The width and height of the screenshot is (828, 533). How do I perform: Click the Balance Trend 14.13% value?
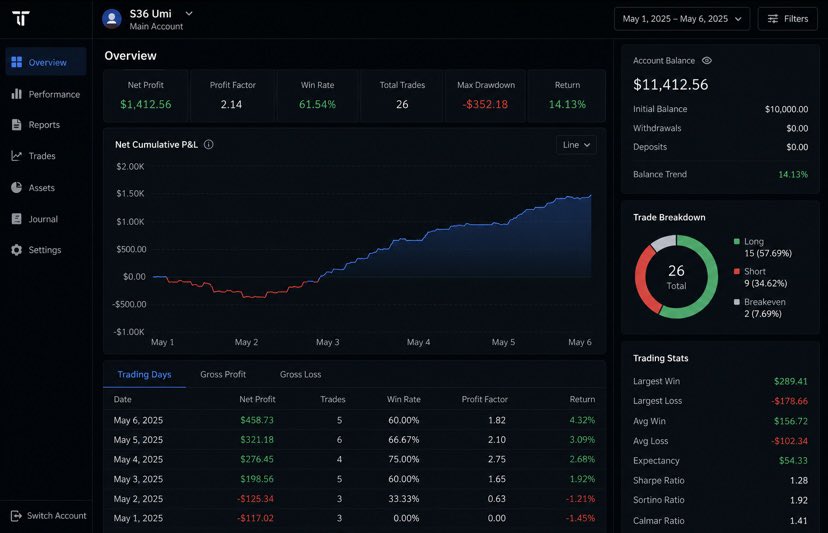pos(793,174)
